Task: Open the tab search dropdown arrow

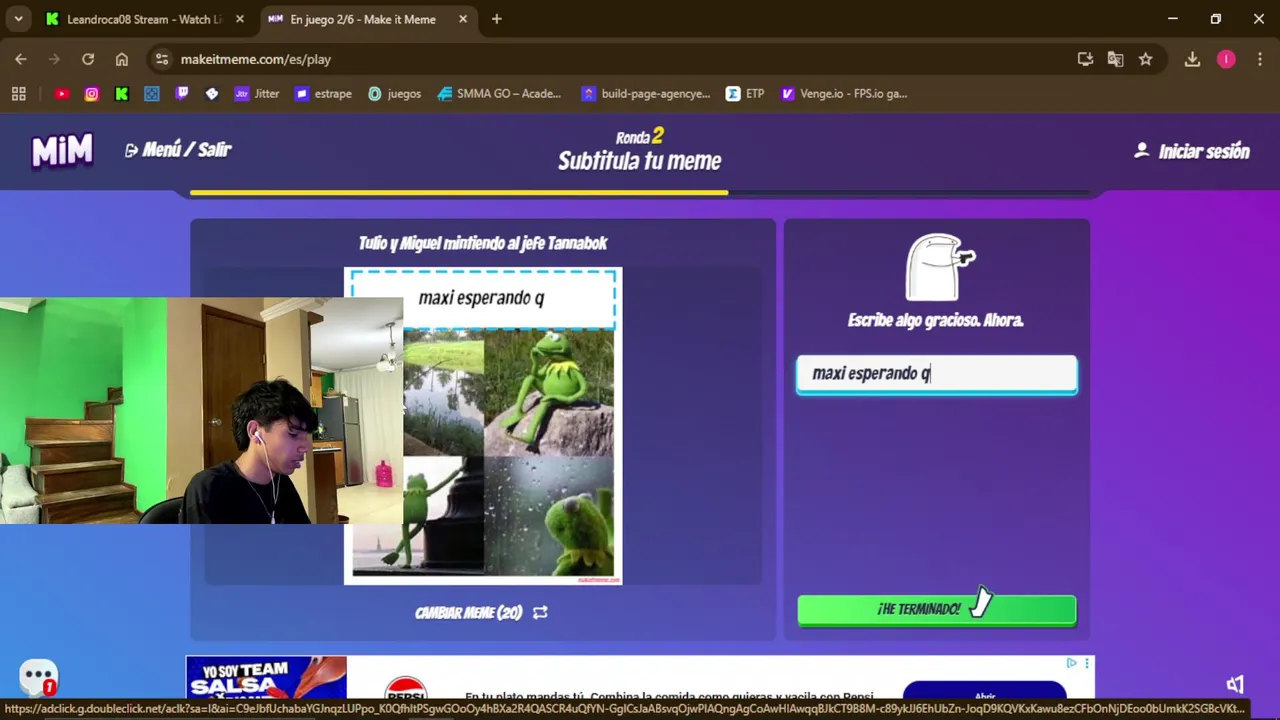Action: [x=18, y=19]
